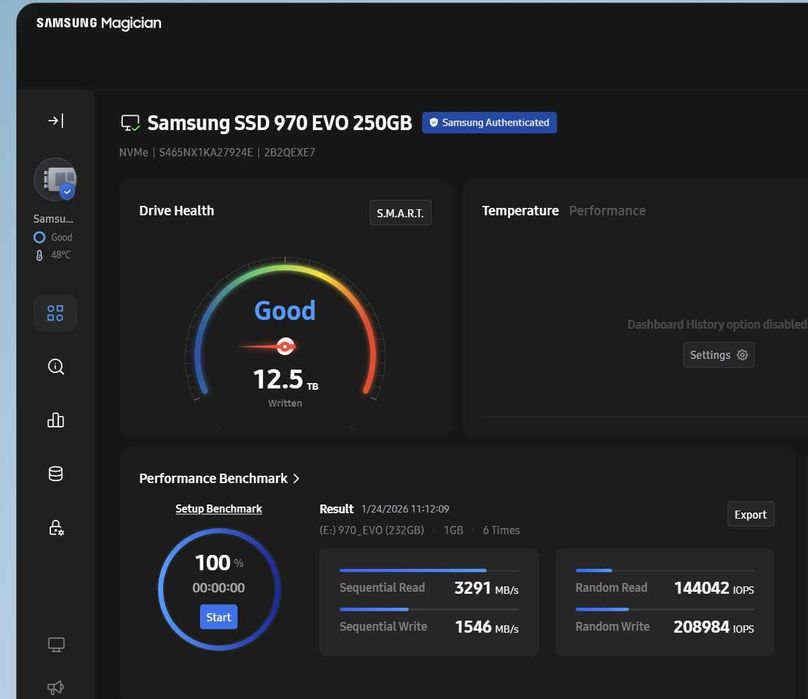Click the Samsung SSD 970 EVO 250GB title

click(x=280, y=123)
